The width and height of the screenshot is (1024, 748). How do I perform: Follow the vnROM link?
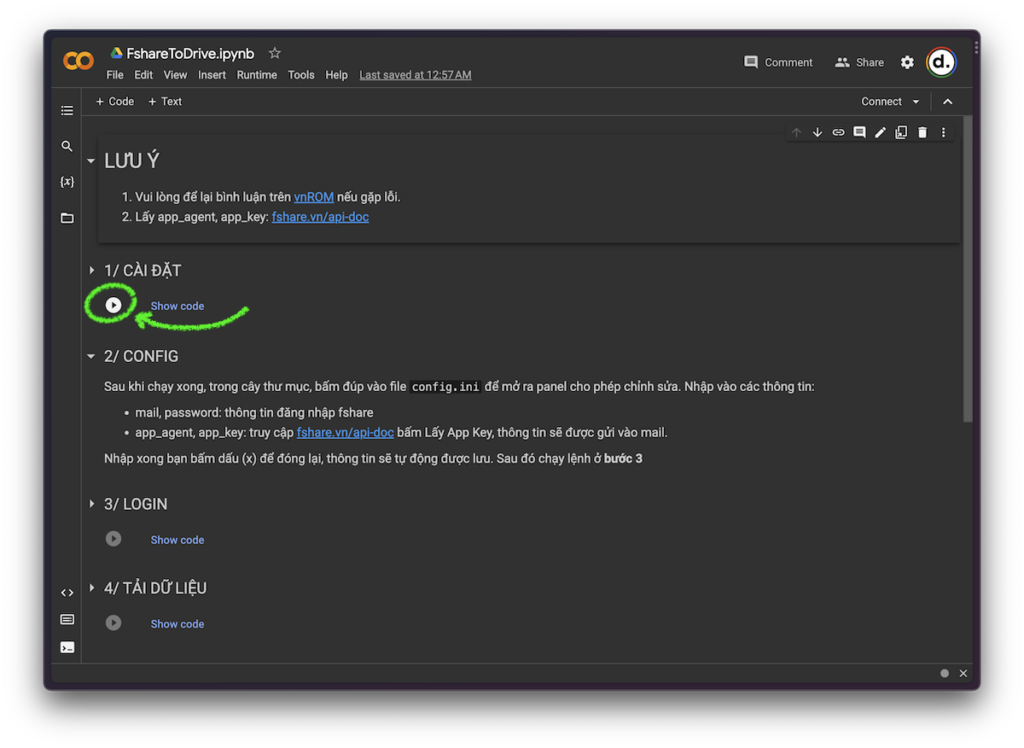click(313, 197)
